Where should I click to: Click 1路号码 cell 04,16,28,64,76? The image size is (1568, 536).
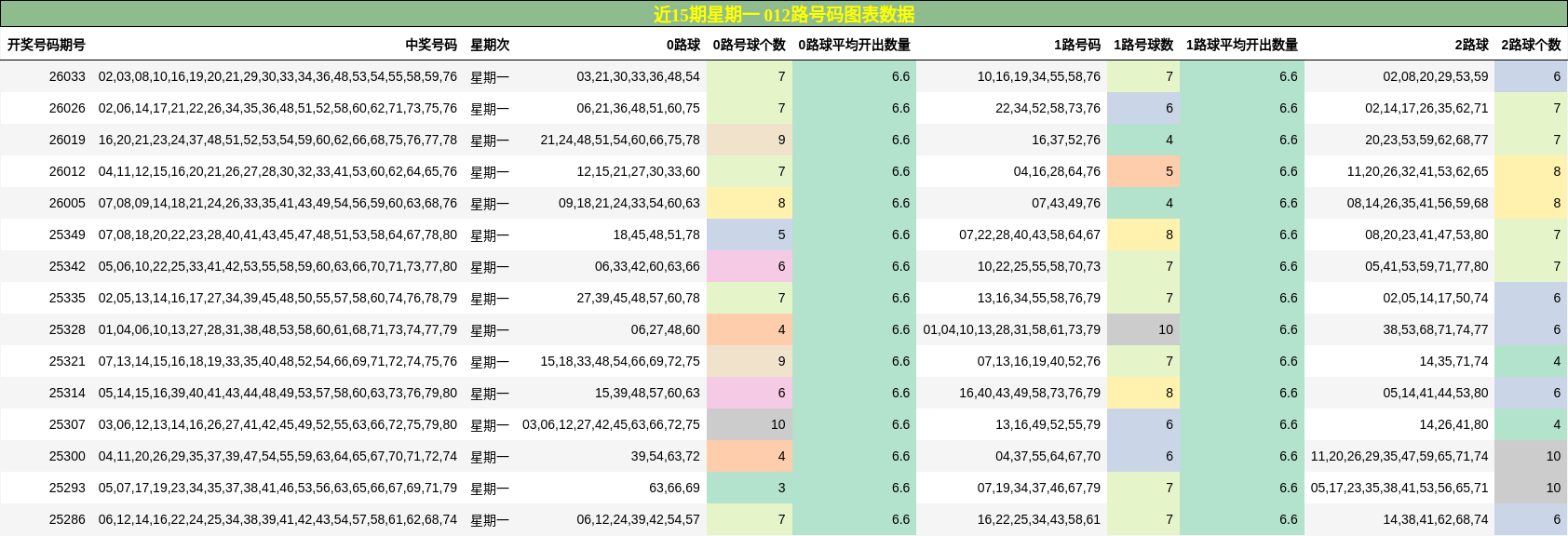tap(1057, 171)
